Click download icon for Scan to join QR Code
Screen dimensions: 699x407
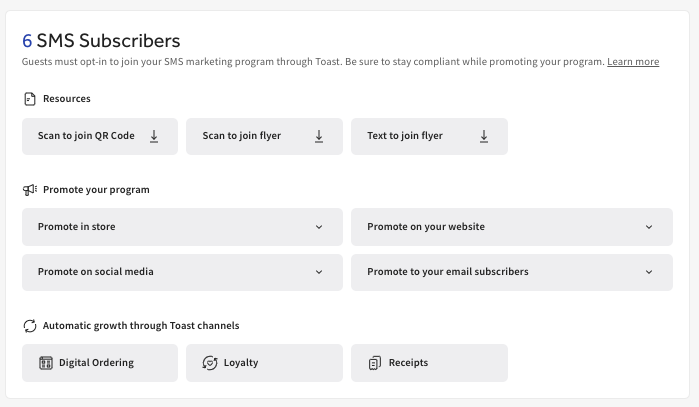click(x=154, y=136)
